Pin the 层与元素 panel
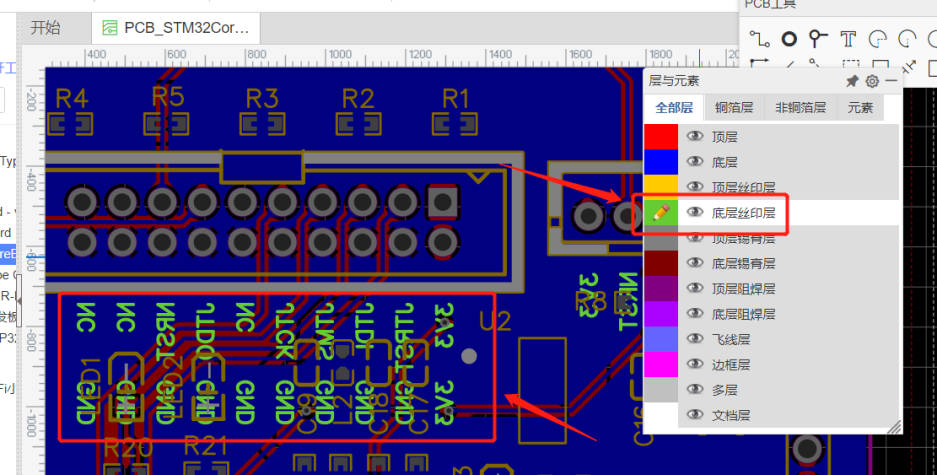937x475 pixels. click(x=852, y=81)
